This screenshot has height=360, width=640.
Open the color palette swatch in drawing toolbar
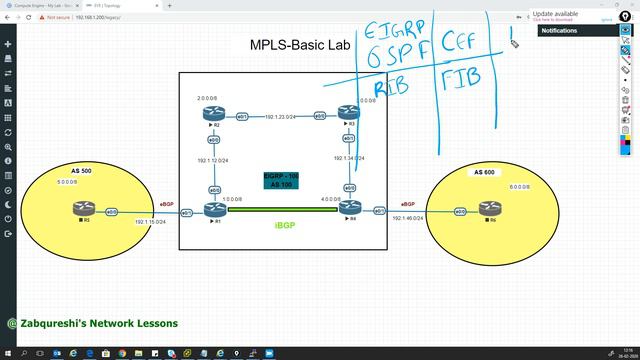(625, 140)
